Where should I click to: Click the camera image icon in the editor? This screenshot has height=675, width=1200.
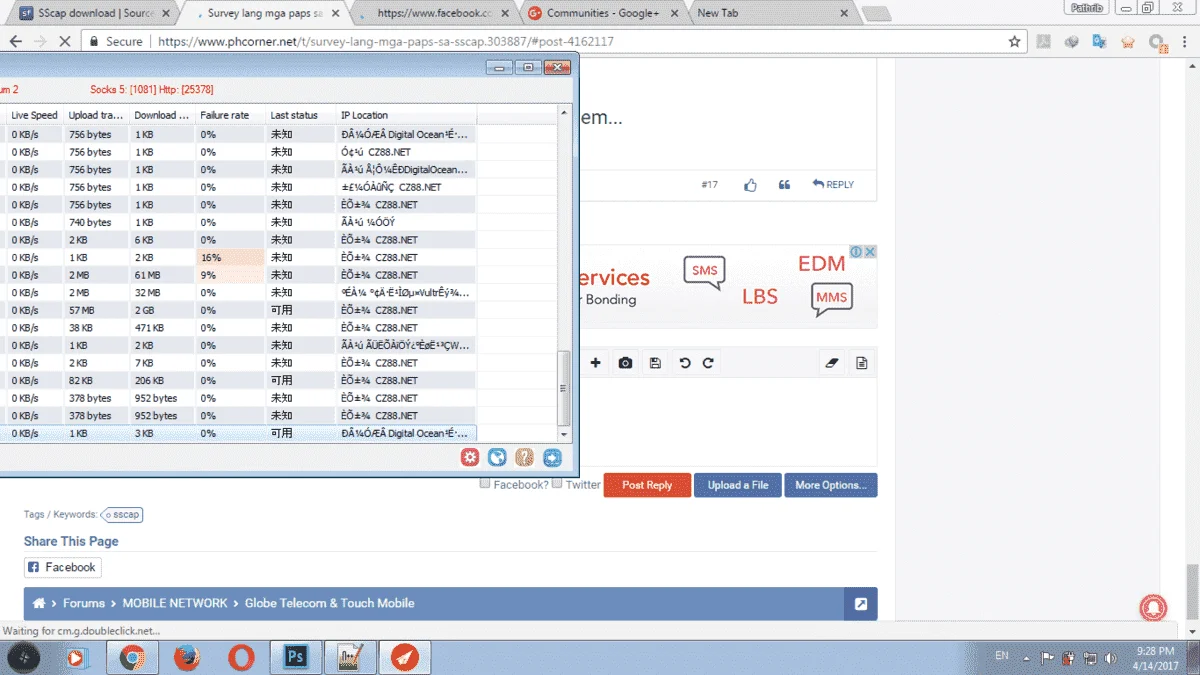point(625,363)
